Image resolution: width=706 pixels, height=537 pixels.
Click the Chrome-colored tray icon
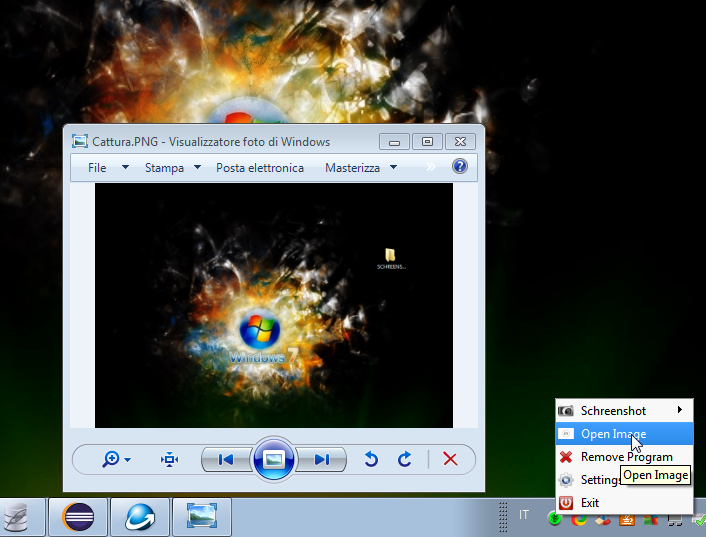tap(579, 520)
